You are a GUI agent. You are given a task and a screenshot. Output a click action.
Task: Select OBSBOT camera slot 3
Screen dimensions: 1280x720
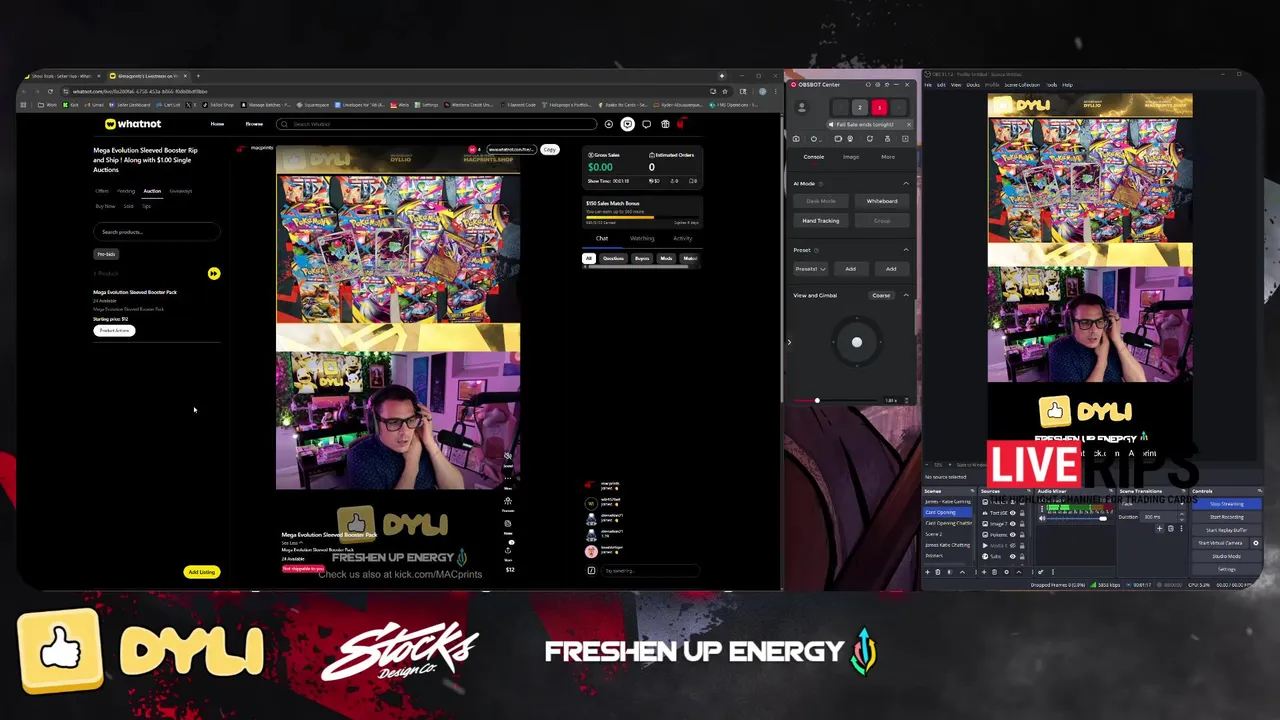(x=879, y=108)
